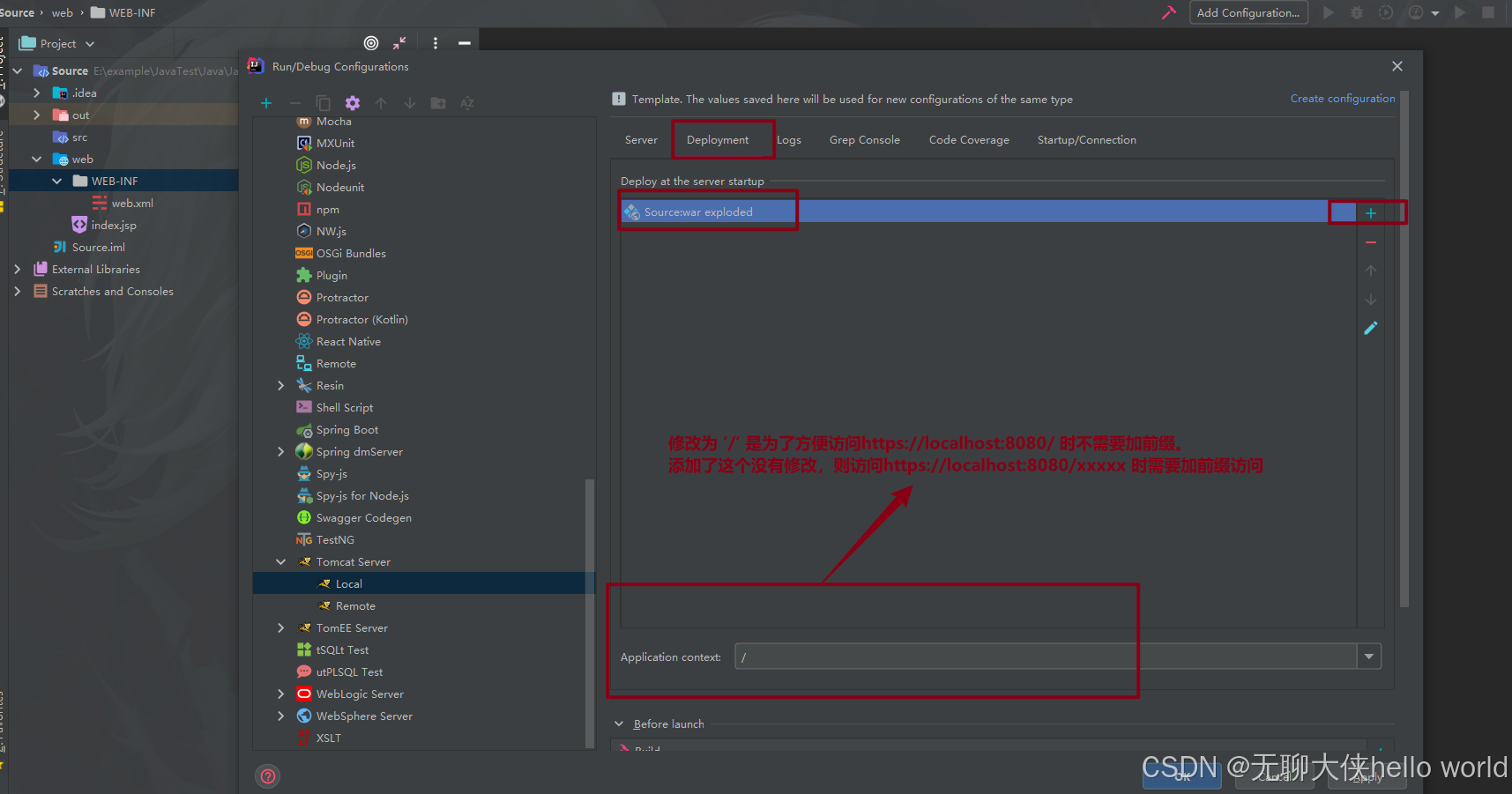1512x794 pixels.
Task: Click the right settings panel scrollbar
Action: 1404,348
